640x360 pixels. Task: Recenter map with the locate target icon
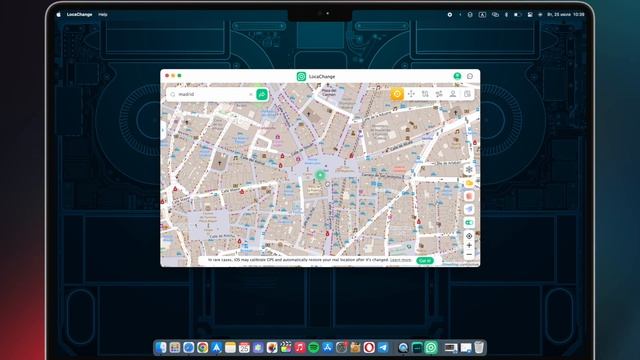[469, 236]
